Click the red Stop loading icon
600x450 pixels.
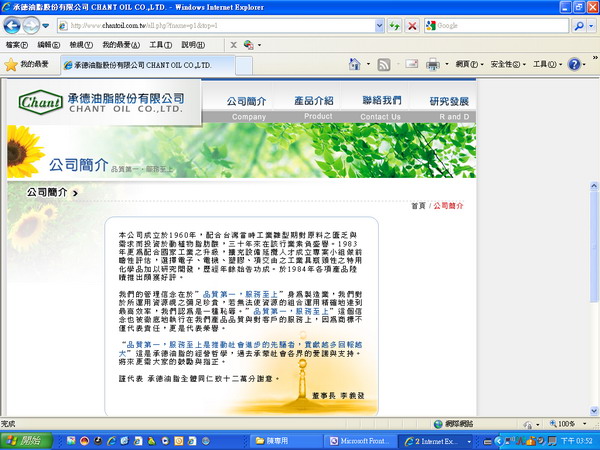tap(412, 26)
